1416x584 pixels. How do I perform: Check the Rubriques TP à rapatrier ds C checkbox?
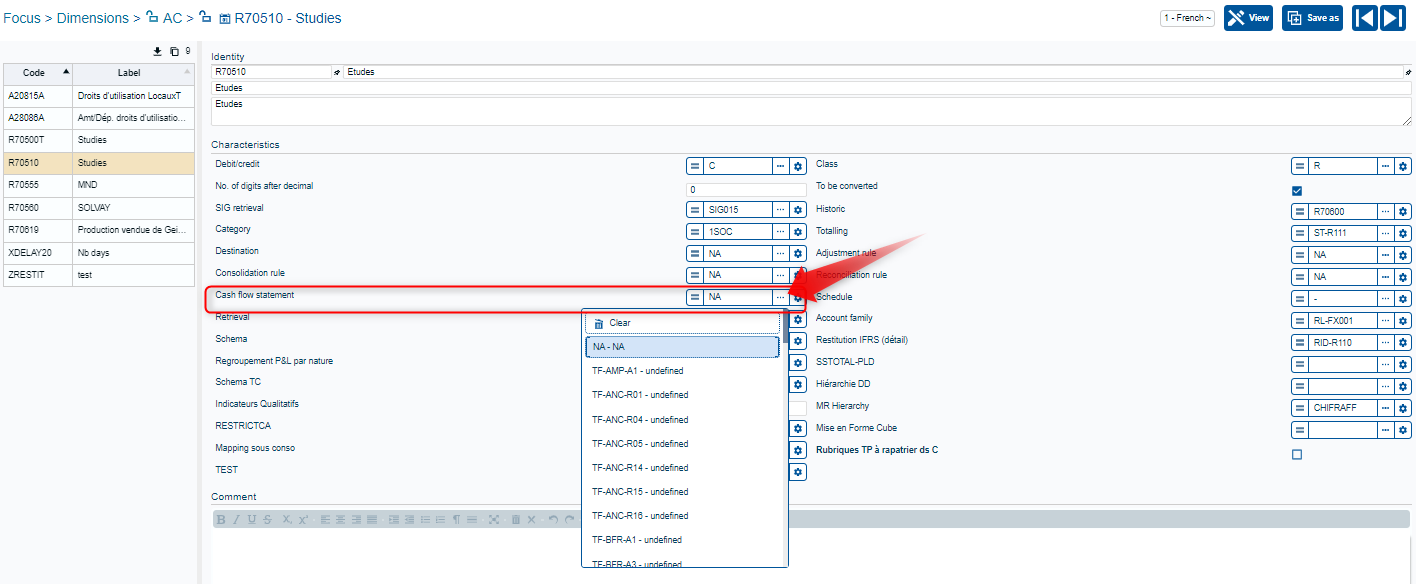[x=1297, y=454]
